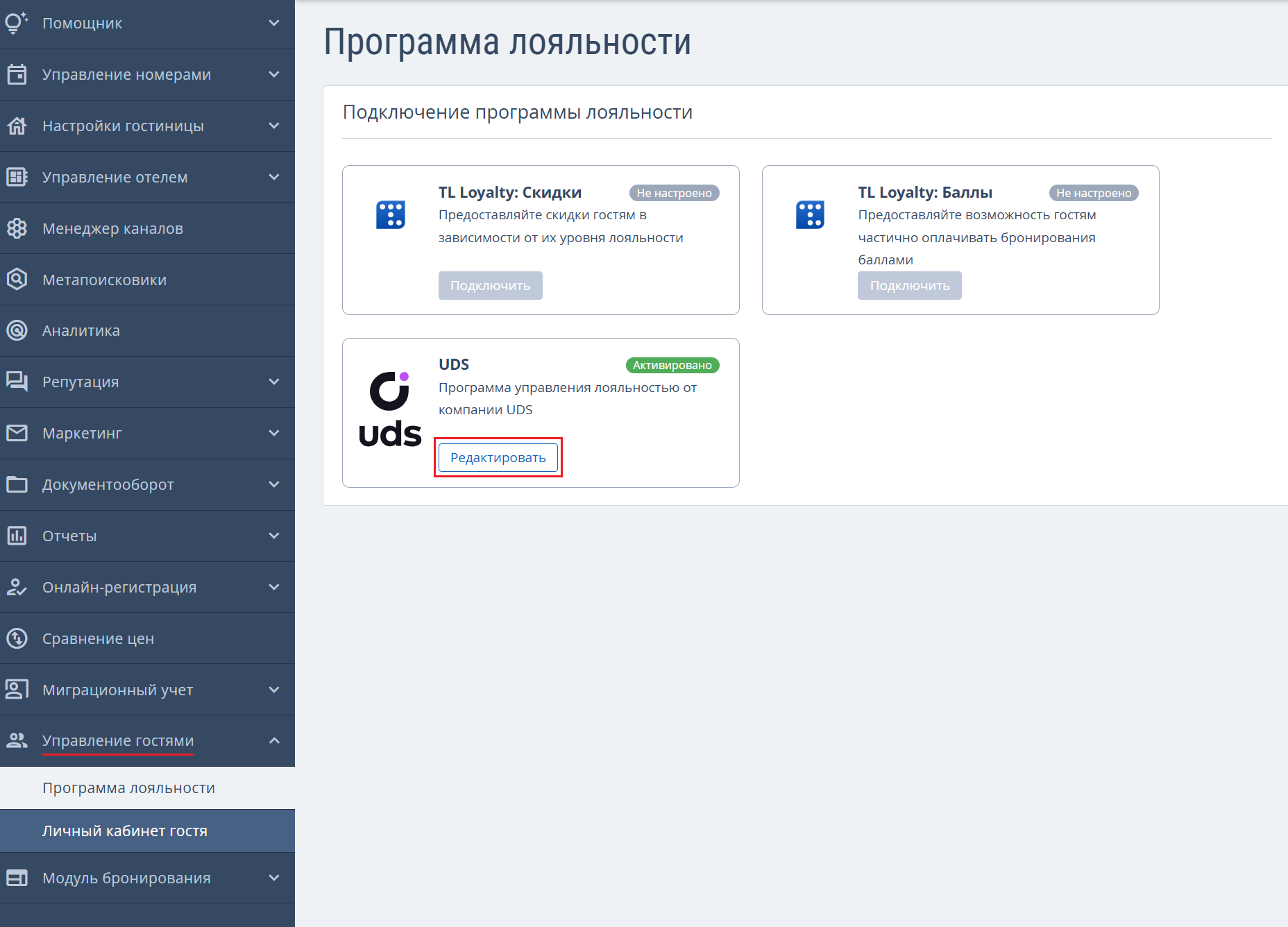Open the Отчеты menu label
This screenshot has height=927, width=1288.
coord(69,536)
